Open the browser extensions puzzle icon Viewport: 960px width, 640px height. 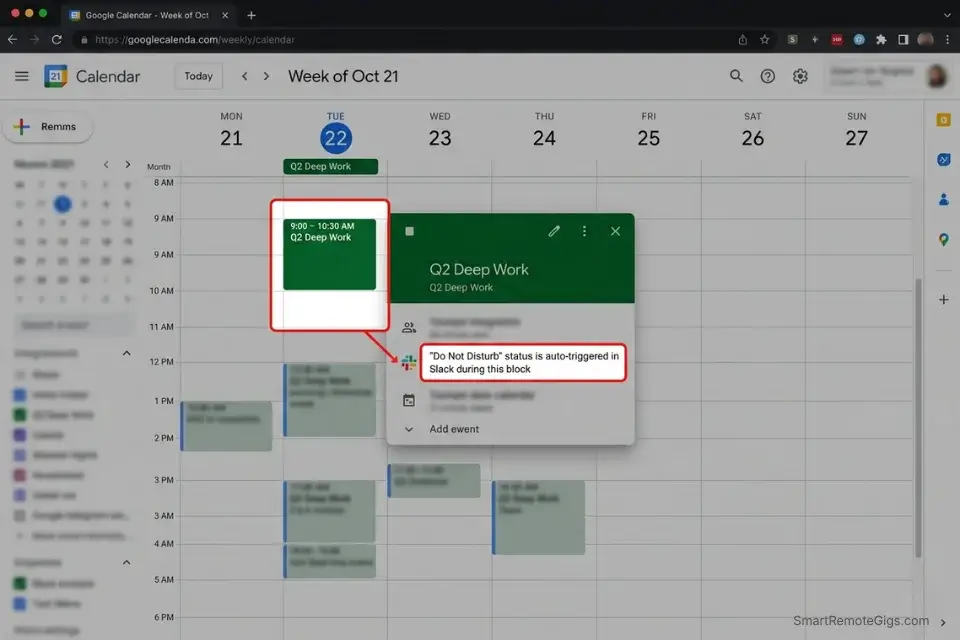[x=880, y=39]
